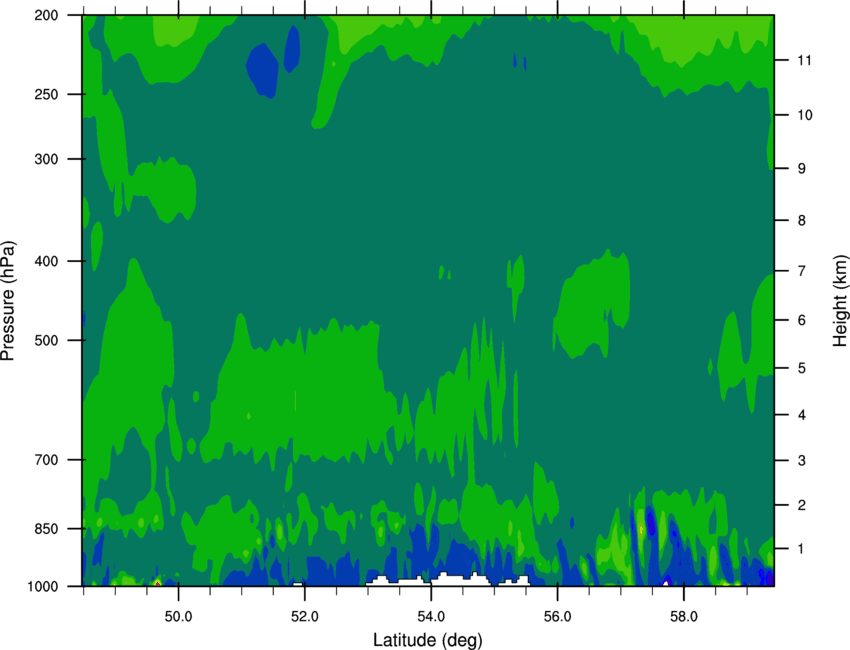
Task: Pick the 5 km height label
Action: coord(801,368)
